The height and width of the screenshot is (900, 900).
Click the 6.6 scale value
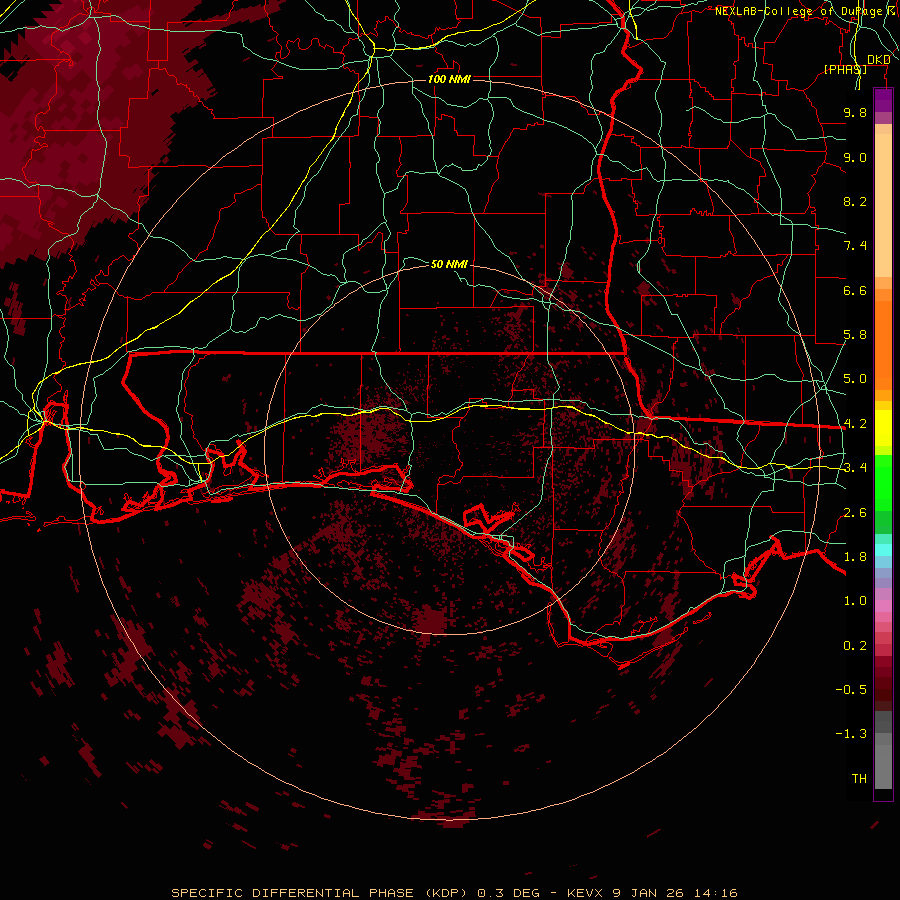[x=855, y=290]
